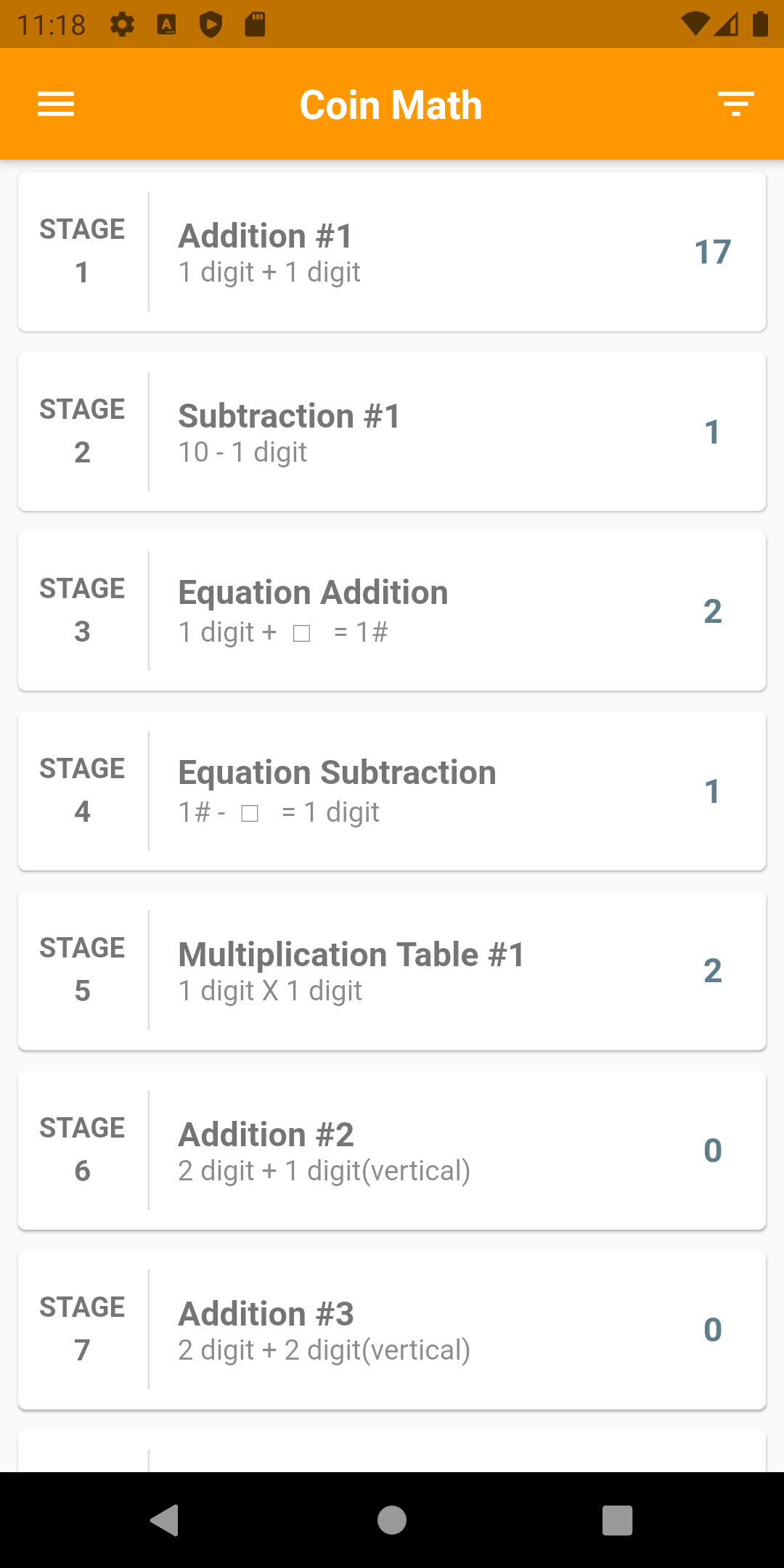The width and height of the screenshot is (784, 1568).
Task: Choose Addition #3 two-digit stage
Action: [x=392, y=1330]
